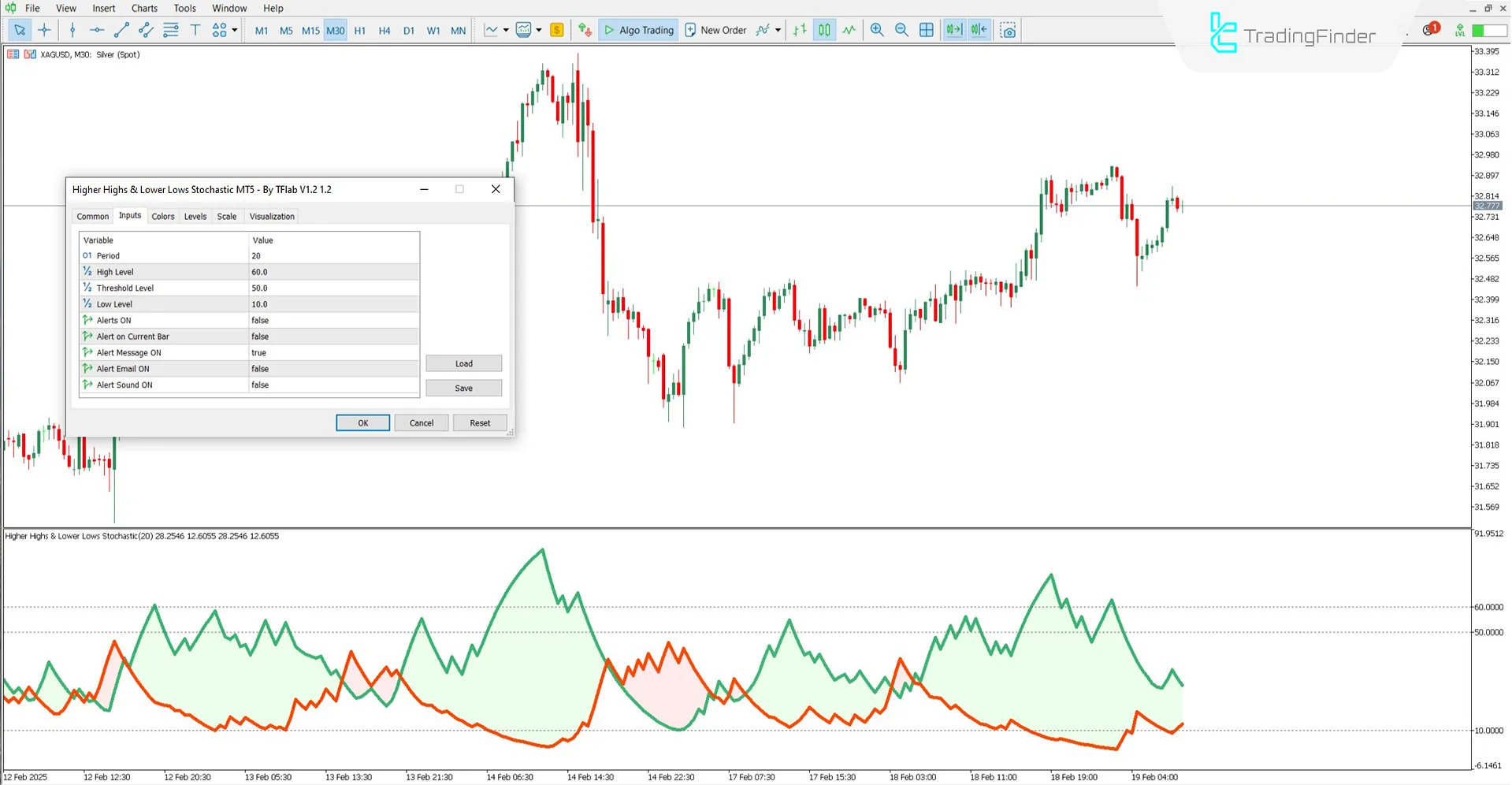Switch the chart to Candlestick view
The height and width of the screenshot is (785, 1512).
pyautogui.click(x=824, y=30)
